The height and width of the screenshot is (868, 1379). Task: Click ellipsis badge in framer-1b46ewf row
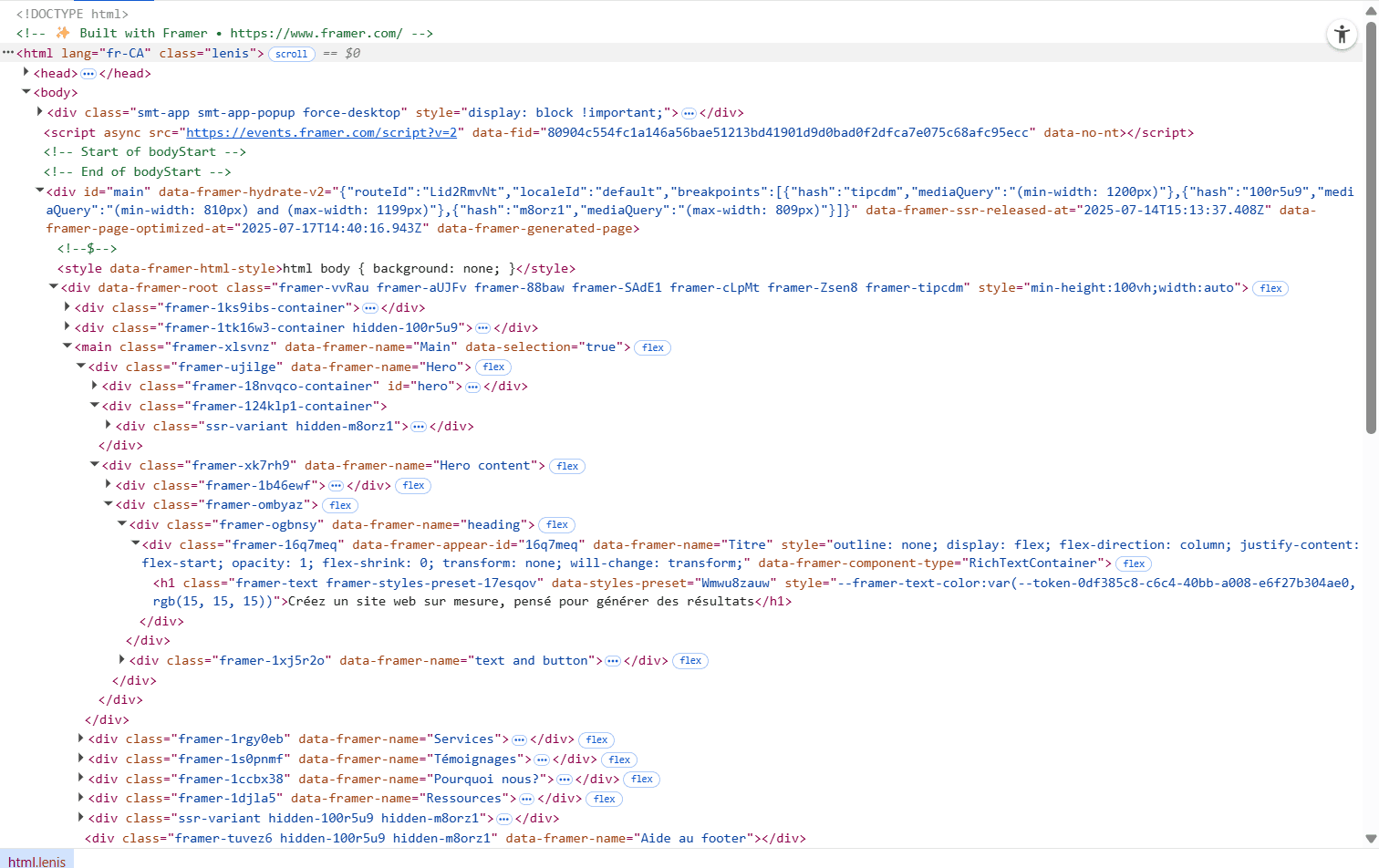[x=336, y=486]
